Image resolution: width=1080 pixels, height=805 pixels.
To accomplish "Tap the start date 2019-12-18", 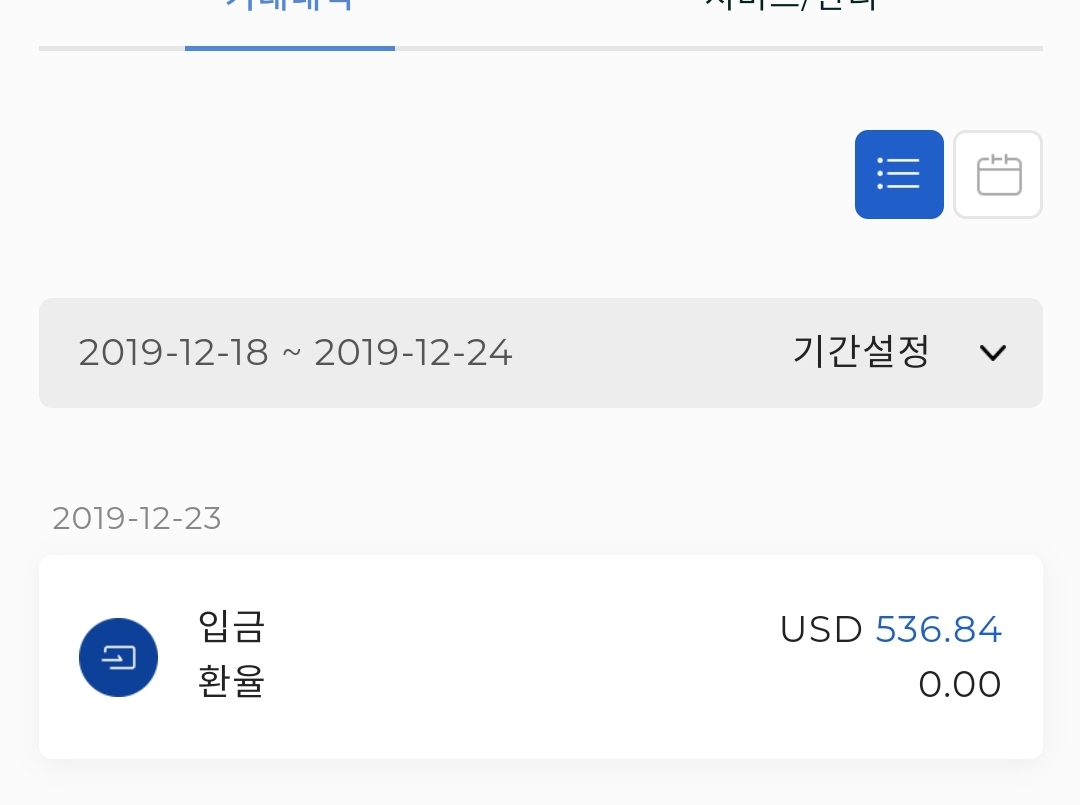I will [173, 353].
